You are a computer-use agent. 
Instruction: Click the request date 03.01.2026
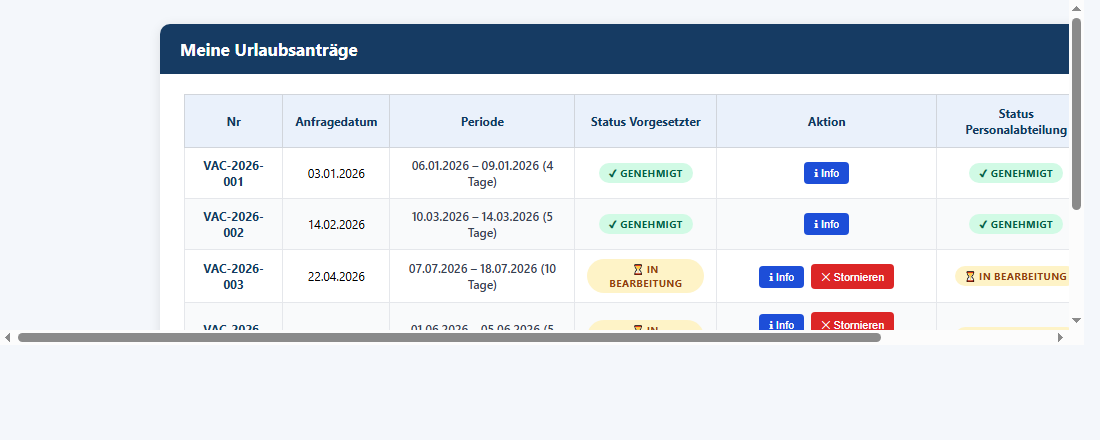click(336, 174)
